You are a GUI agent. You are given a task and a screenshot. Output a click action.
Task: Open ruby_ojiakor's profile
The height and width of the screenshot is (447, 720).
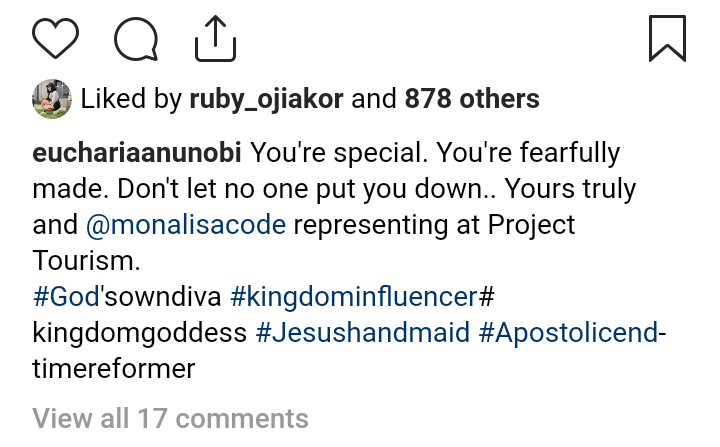pos(267,100)
